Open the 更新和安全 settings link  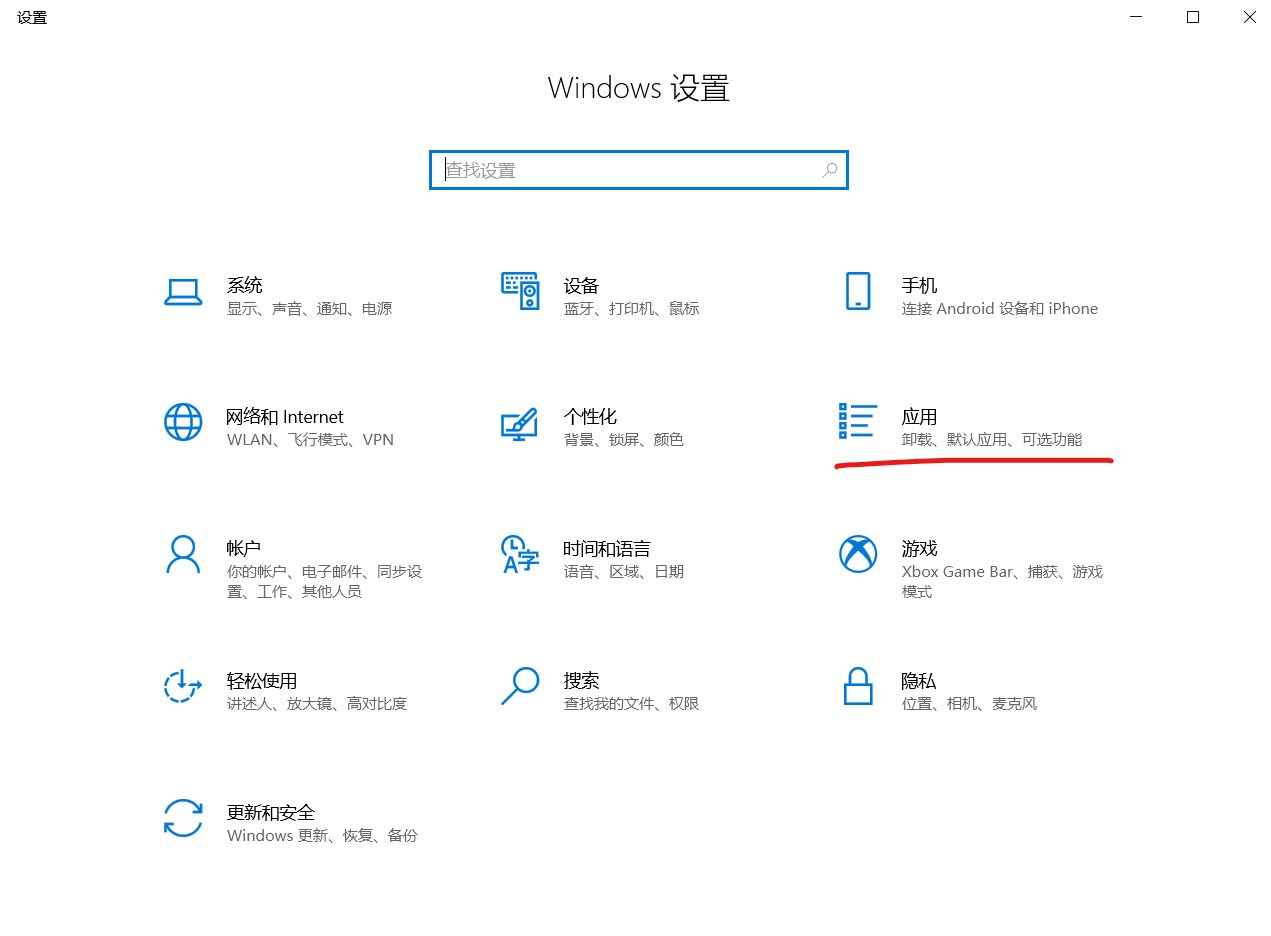[x=271, y=812]
